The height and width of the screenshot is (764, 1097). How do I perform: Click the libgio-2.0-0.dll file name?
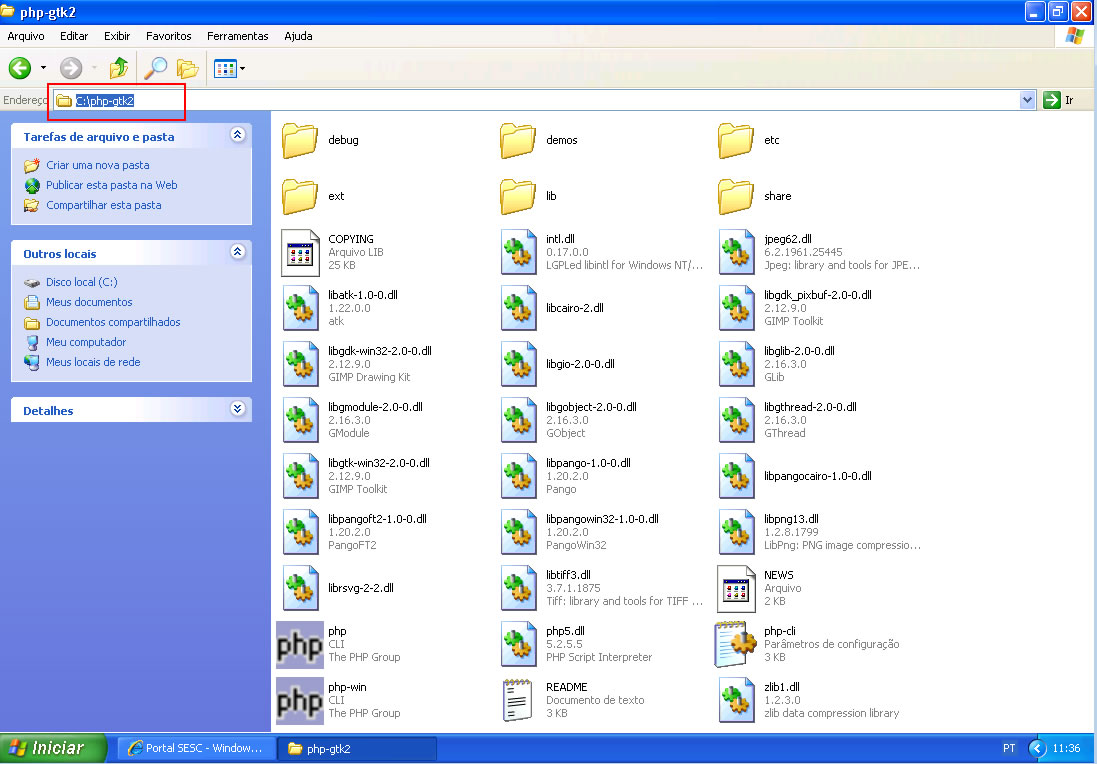580,364
